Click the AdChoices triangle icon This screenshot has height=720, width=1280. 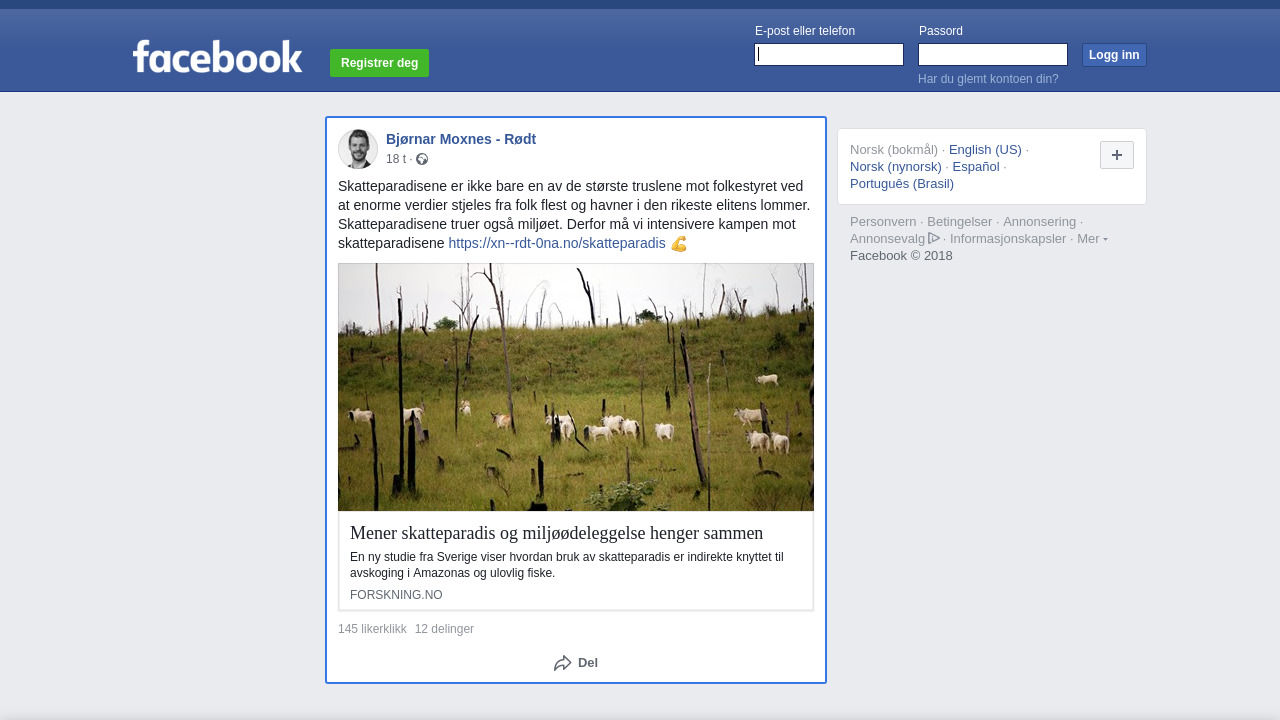tap(934, 238)
